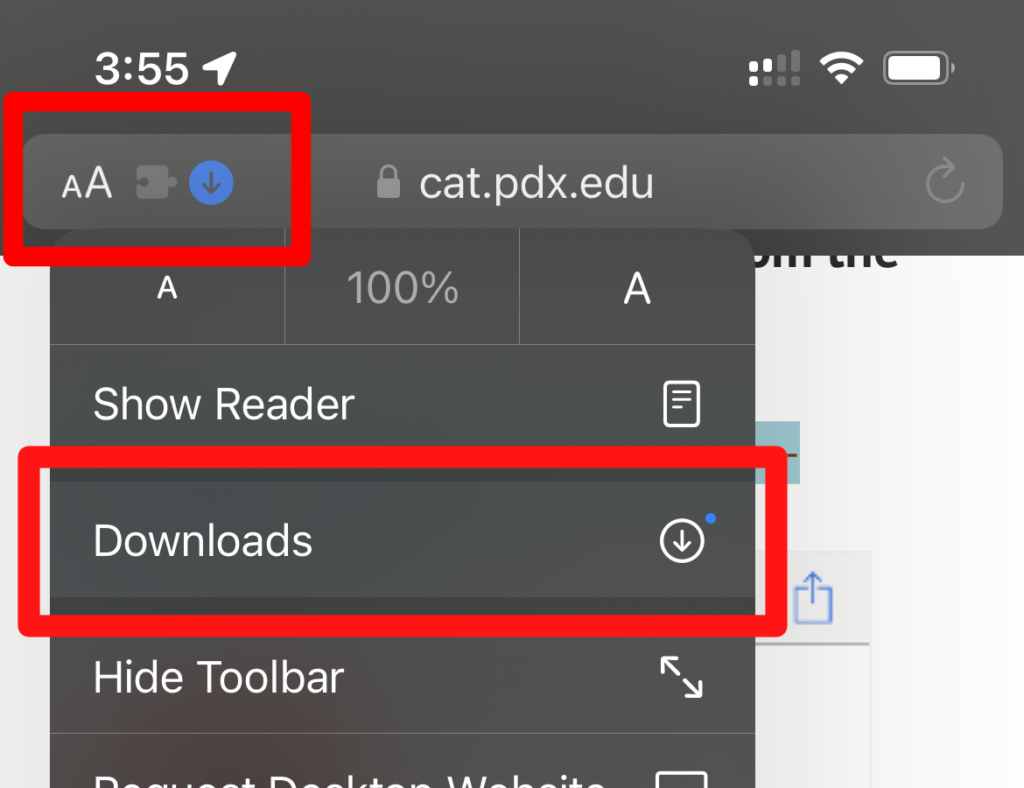Tap the diagonal arrows Hide Toolbar icon
The image size is (1024, 788).
[x=682, y=678]
